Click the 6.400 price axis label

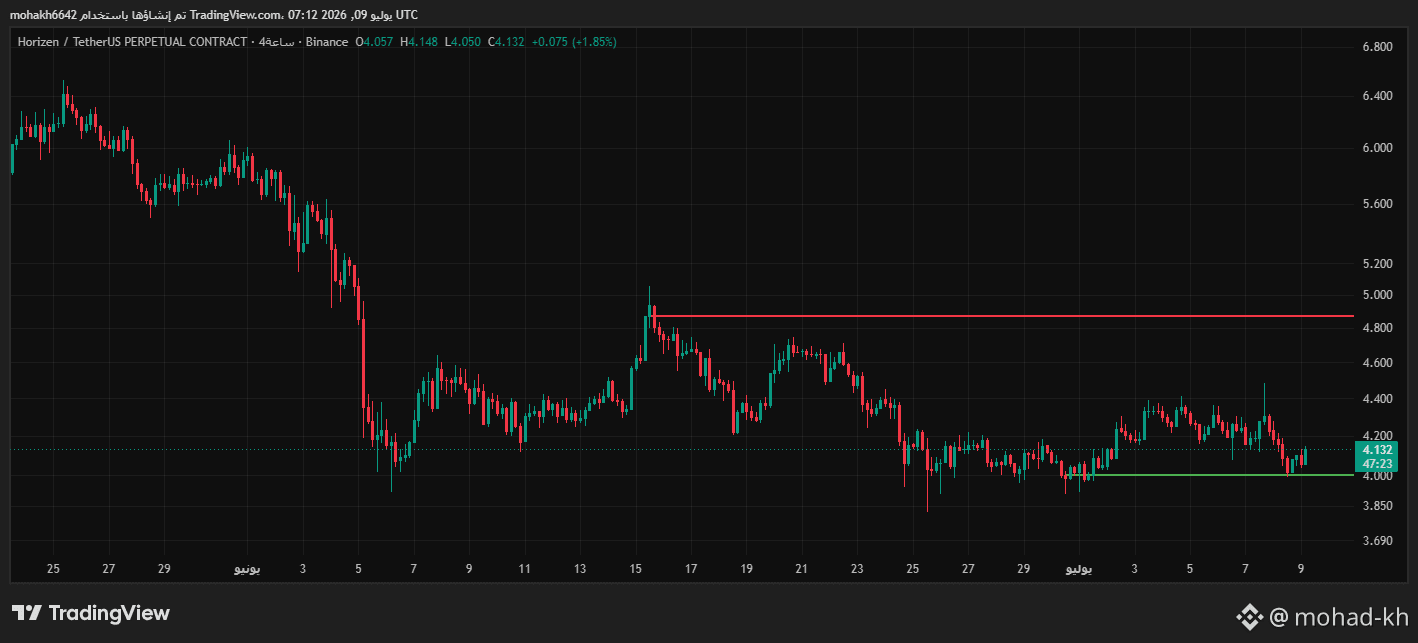coord(1377,96)
